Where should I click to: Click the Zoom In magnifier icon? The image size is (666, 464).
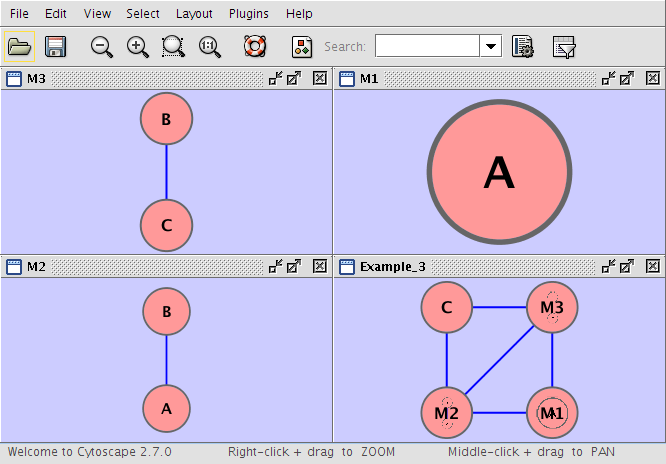coord(138,47)
